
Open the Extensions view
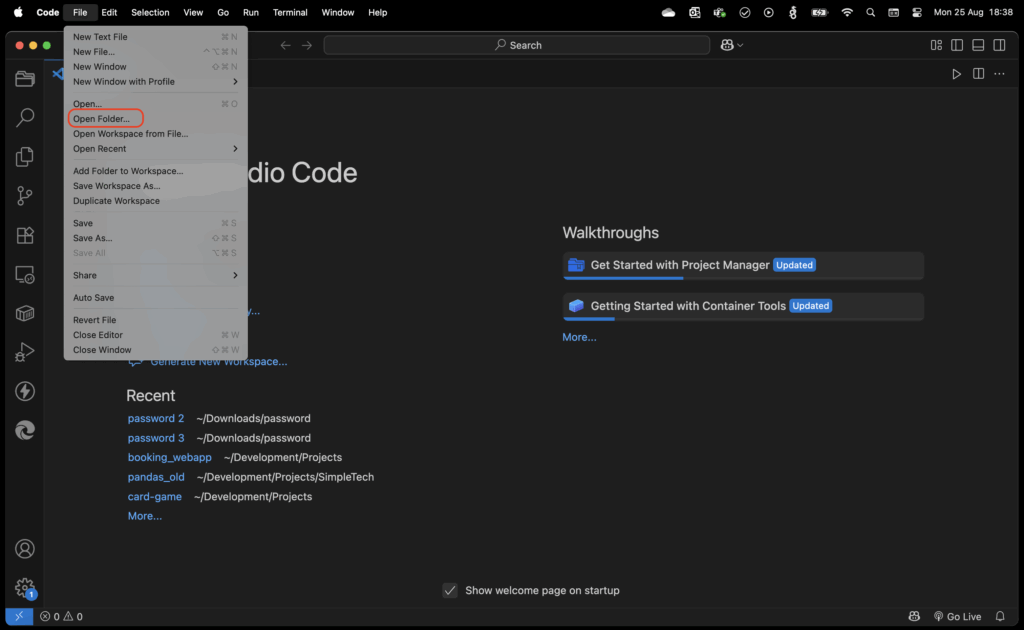[x=25, y=235]
